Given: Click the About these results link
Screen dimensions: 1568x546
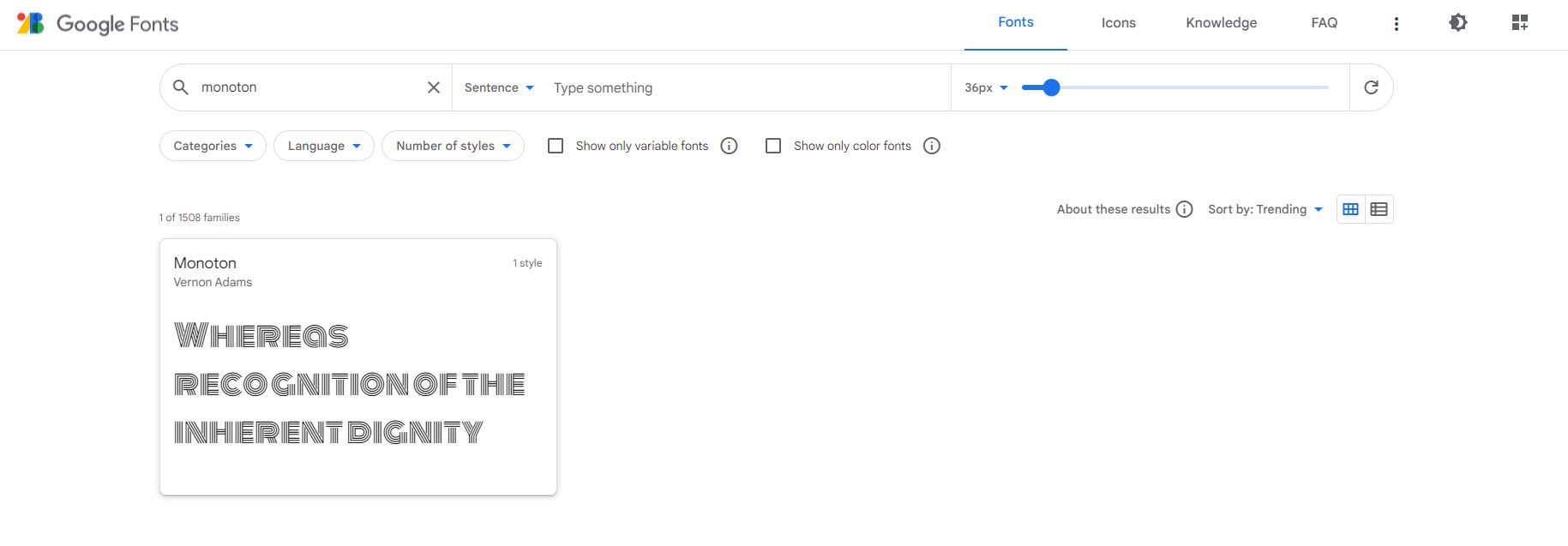Looking at the screenshot, I should tap(1114, 209).
